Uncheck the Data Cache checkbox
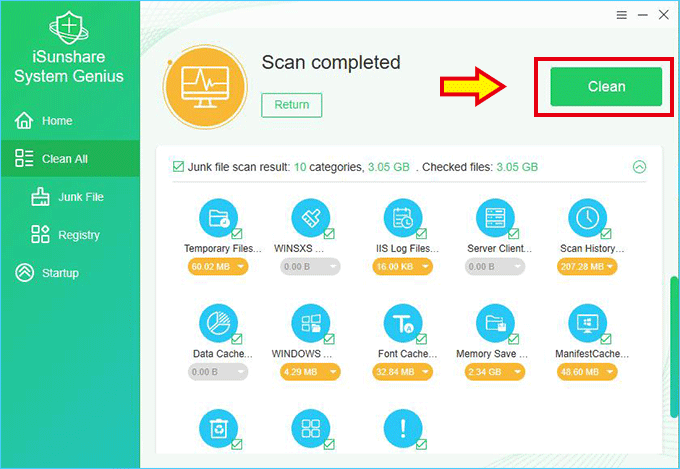Image resolution: width=680 pixels, height=469 pixels. click(237, 339)
